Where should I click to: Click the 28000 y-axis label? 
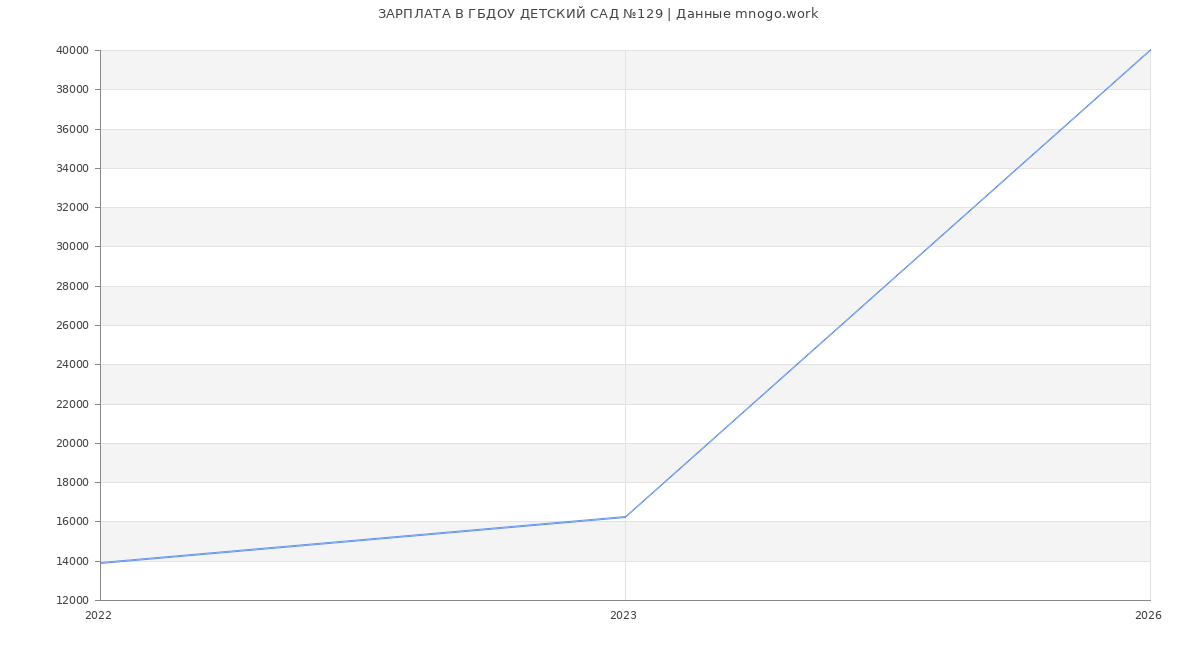pos(73,286)
